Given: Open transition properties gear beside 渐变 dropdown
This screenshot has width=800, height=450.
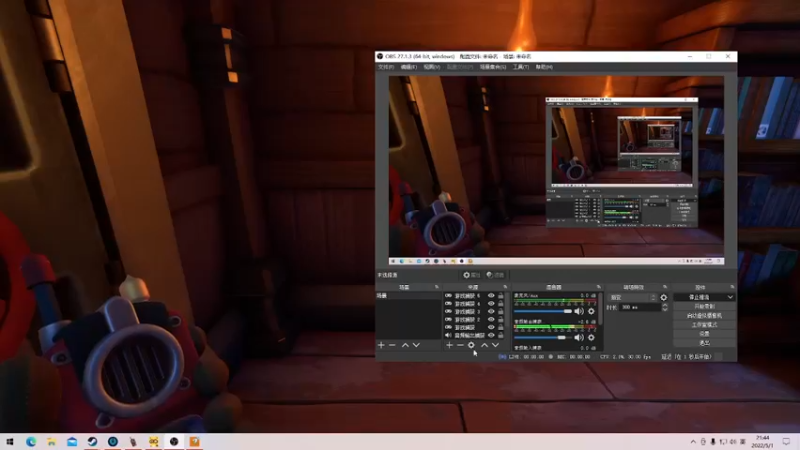Looking at the screenshot, I should point(664,297).
